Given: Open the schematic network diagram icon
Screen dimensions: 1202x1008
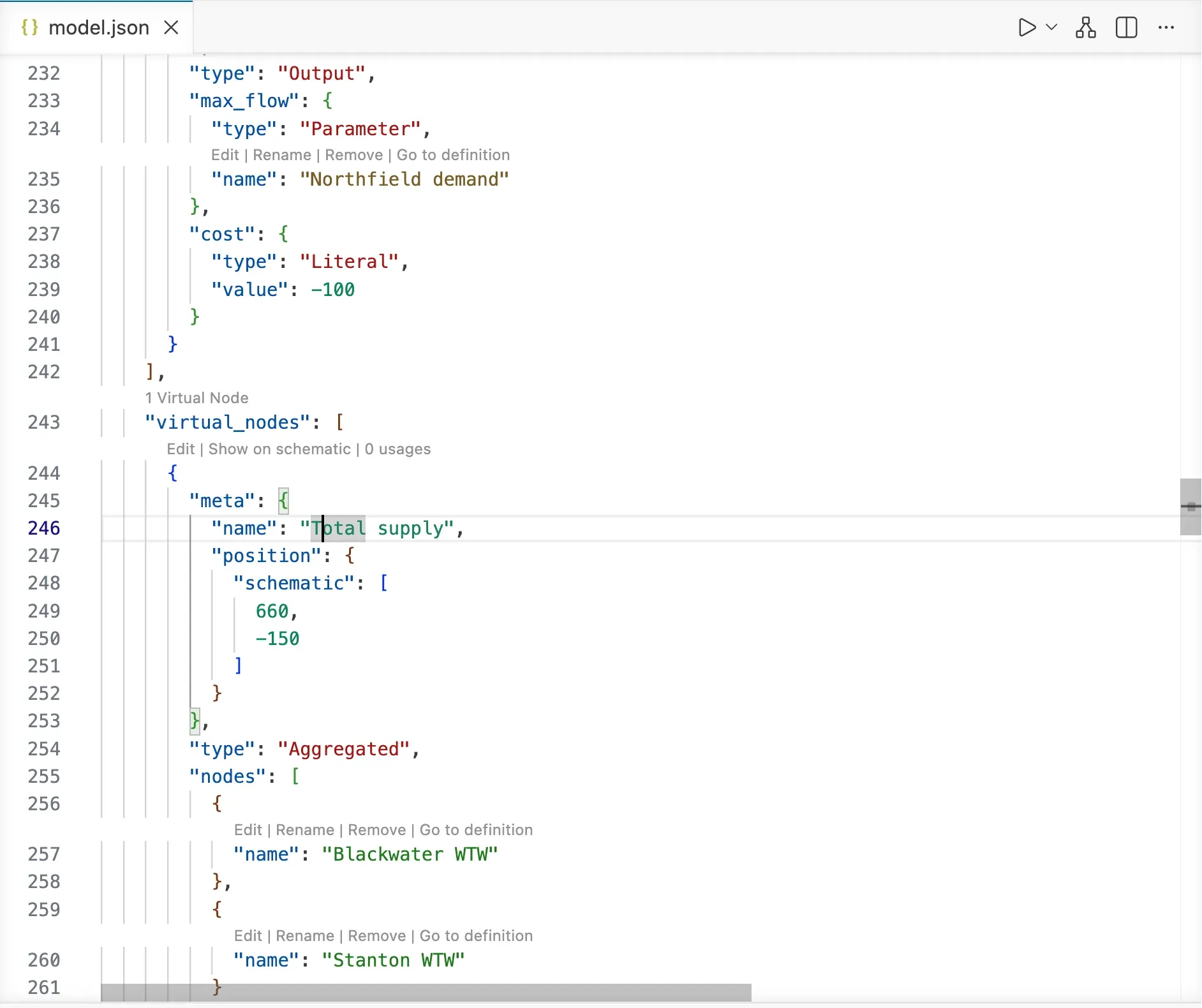Looking at the screenshot, I should 1086,27.
